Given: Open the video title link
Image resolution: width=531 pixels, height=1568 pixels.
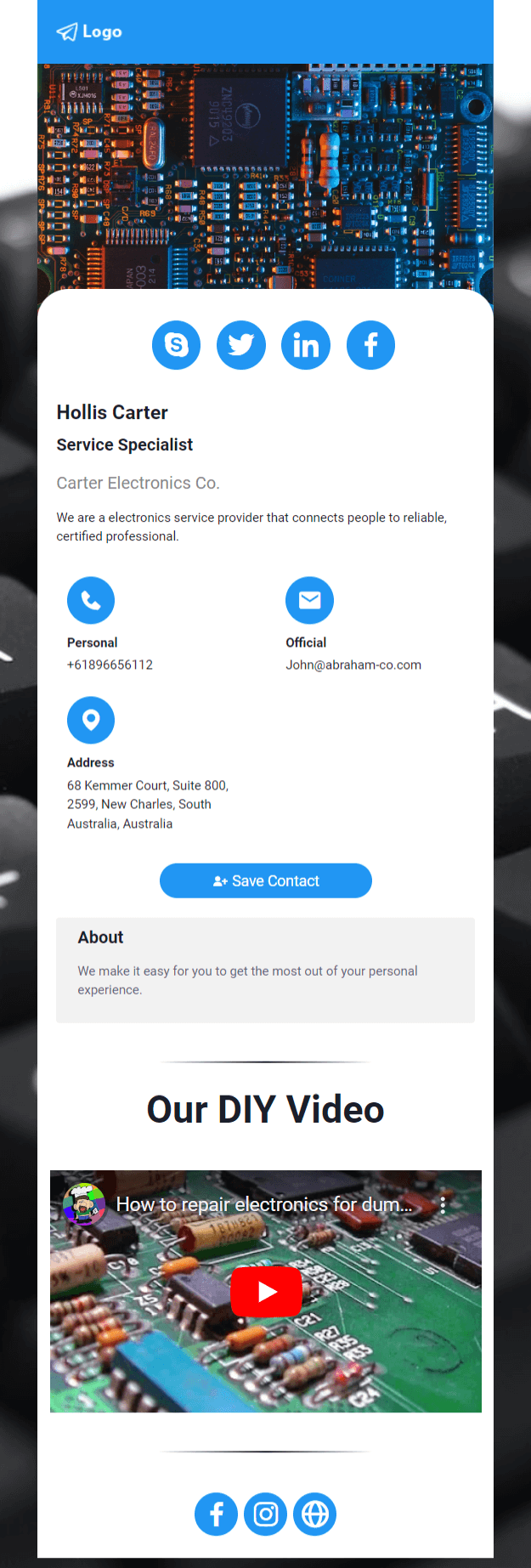Looking at the screenshot, I should tap(264, 1204).
